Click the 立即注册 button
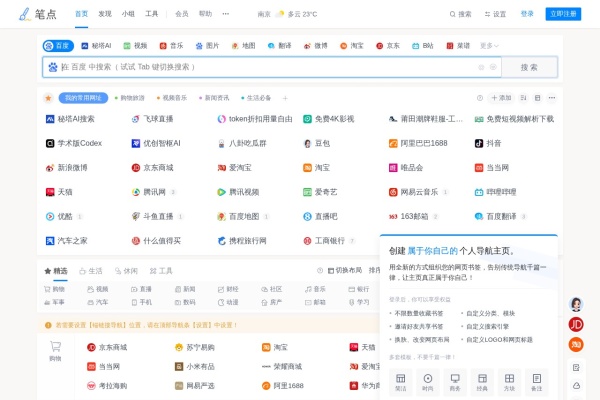The width and height of the screenshot is (600, 400). [x=563, y=14]
